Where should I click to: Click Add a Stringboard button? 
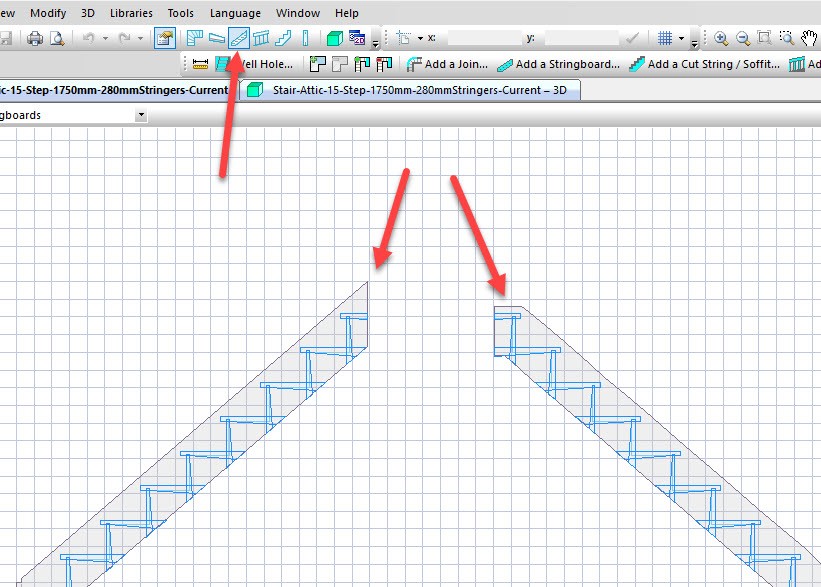click(558, 64)
